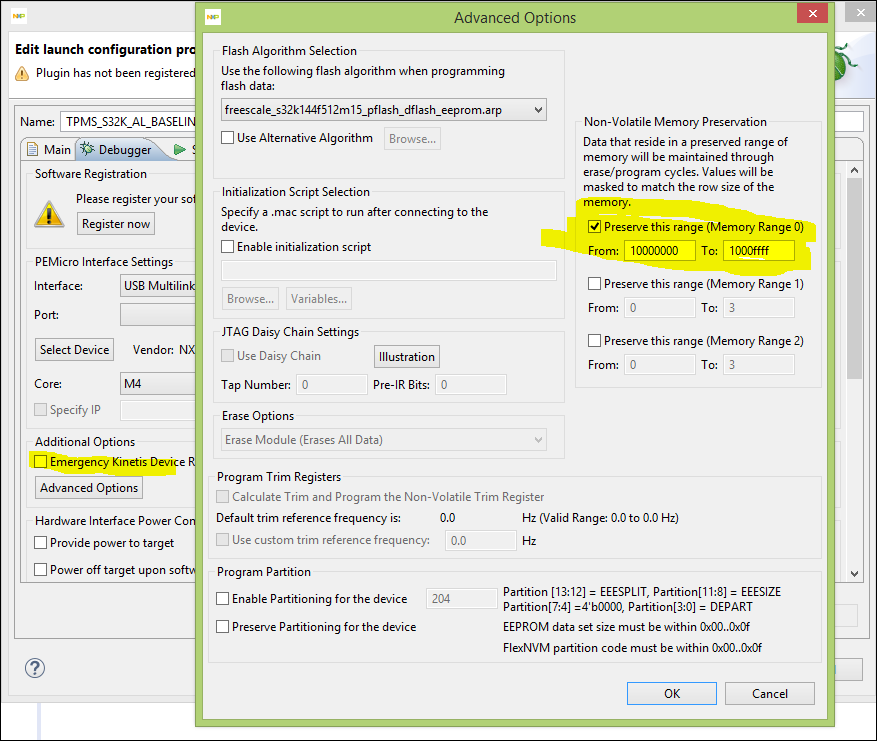Switch to the Main tab

[49, 149]
